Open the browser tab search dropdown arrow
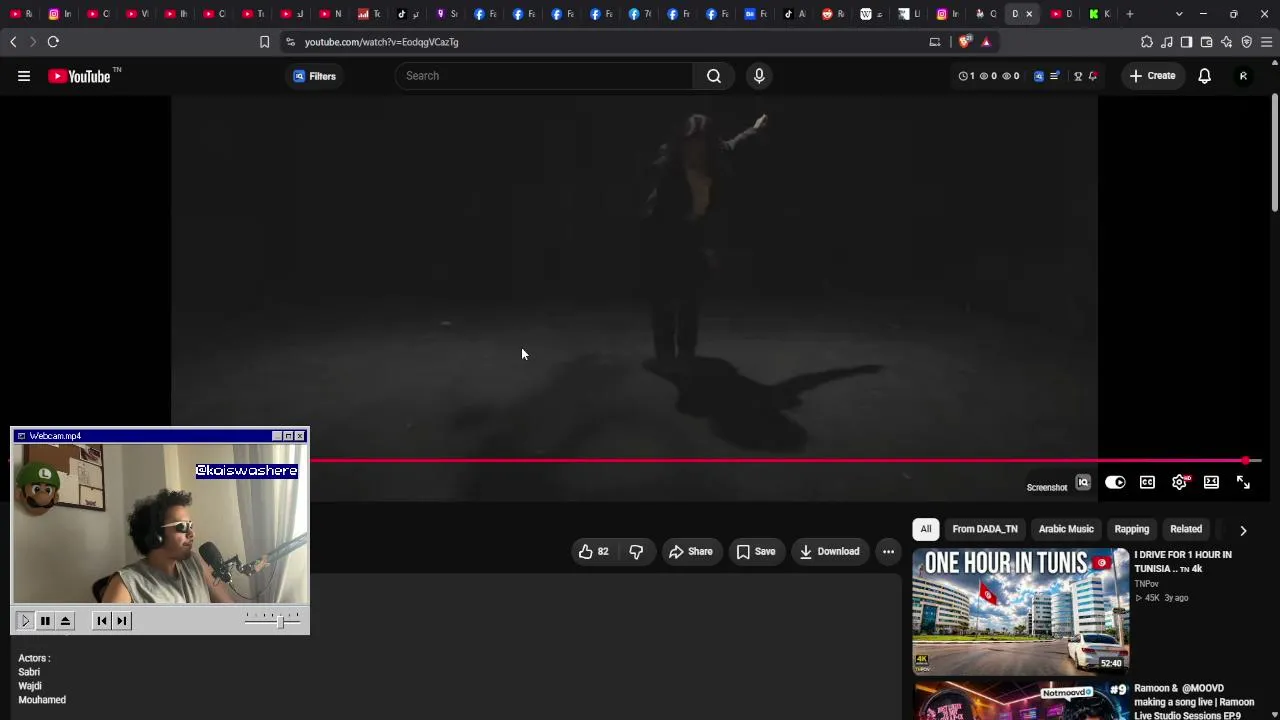 tap(1179, 14)
